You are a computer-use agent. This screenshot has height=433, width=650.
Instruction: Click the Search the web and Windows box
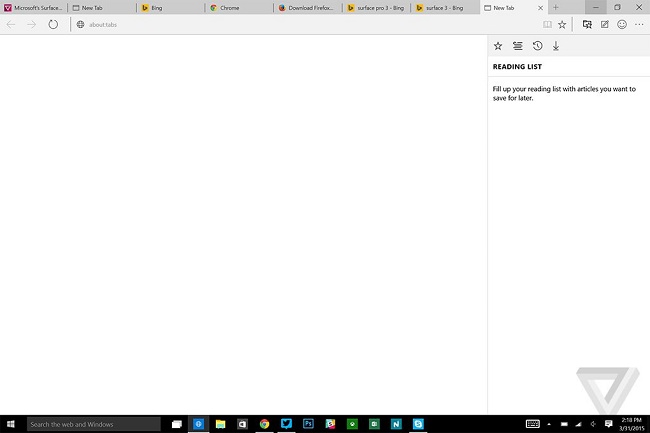click(93, 424)
